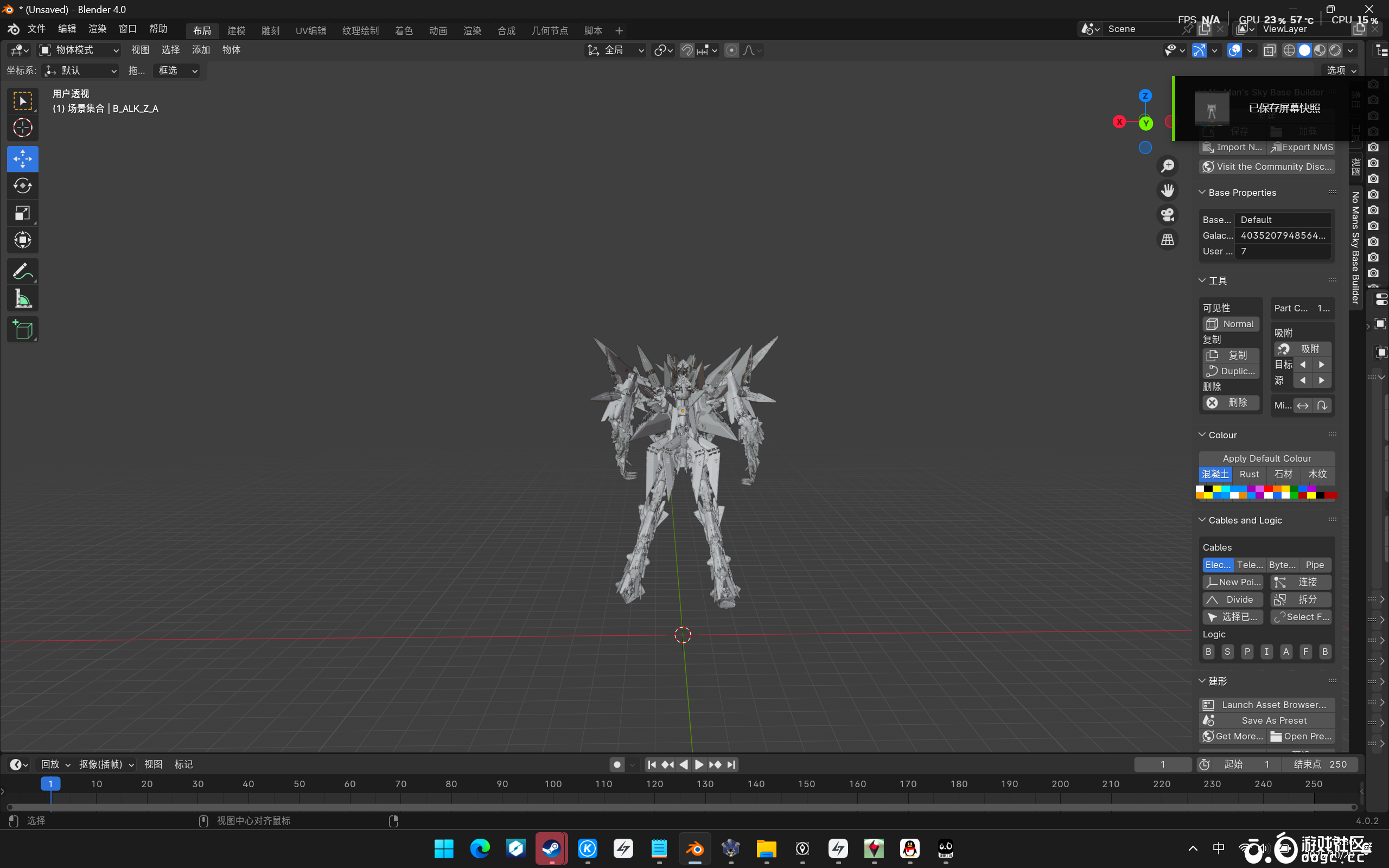
Task: Collapse the Base Properties panel
Action: [1202, 192]
